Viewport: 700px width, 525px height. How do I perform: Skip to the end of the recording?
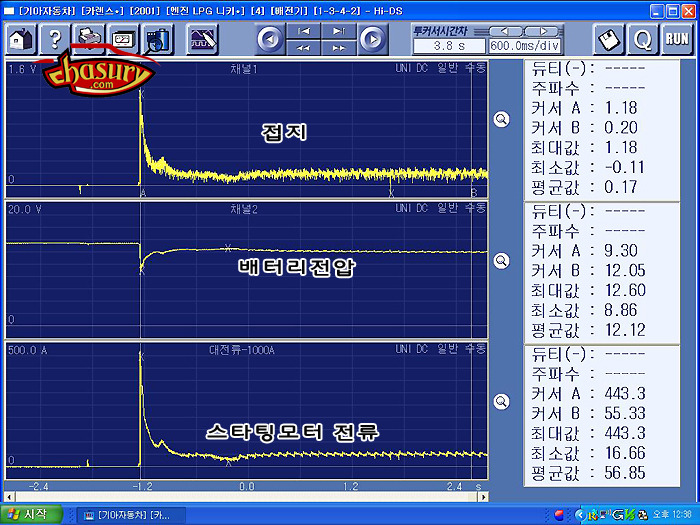[338, 32]
